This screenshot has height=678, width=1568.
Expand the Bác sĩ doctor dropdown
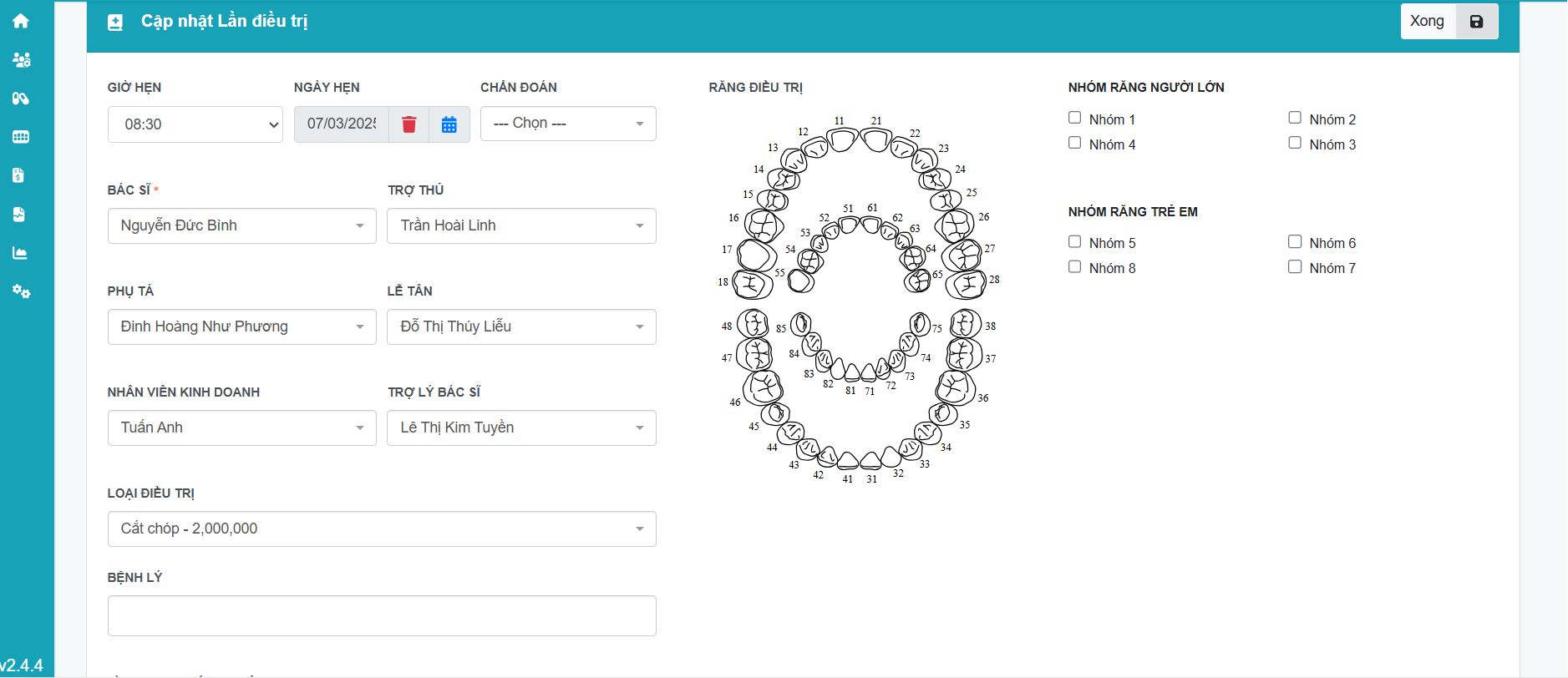tap(241, 225)
